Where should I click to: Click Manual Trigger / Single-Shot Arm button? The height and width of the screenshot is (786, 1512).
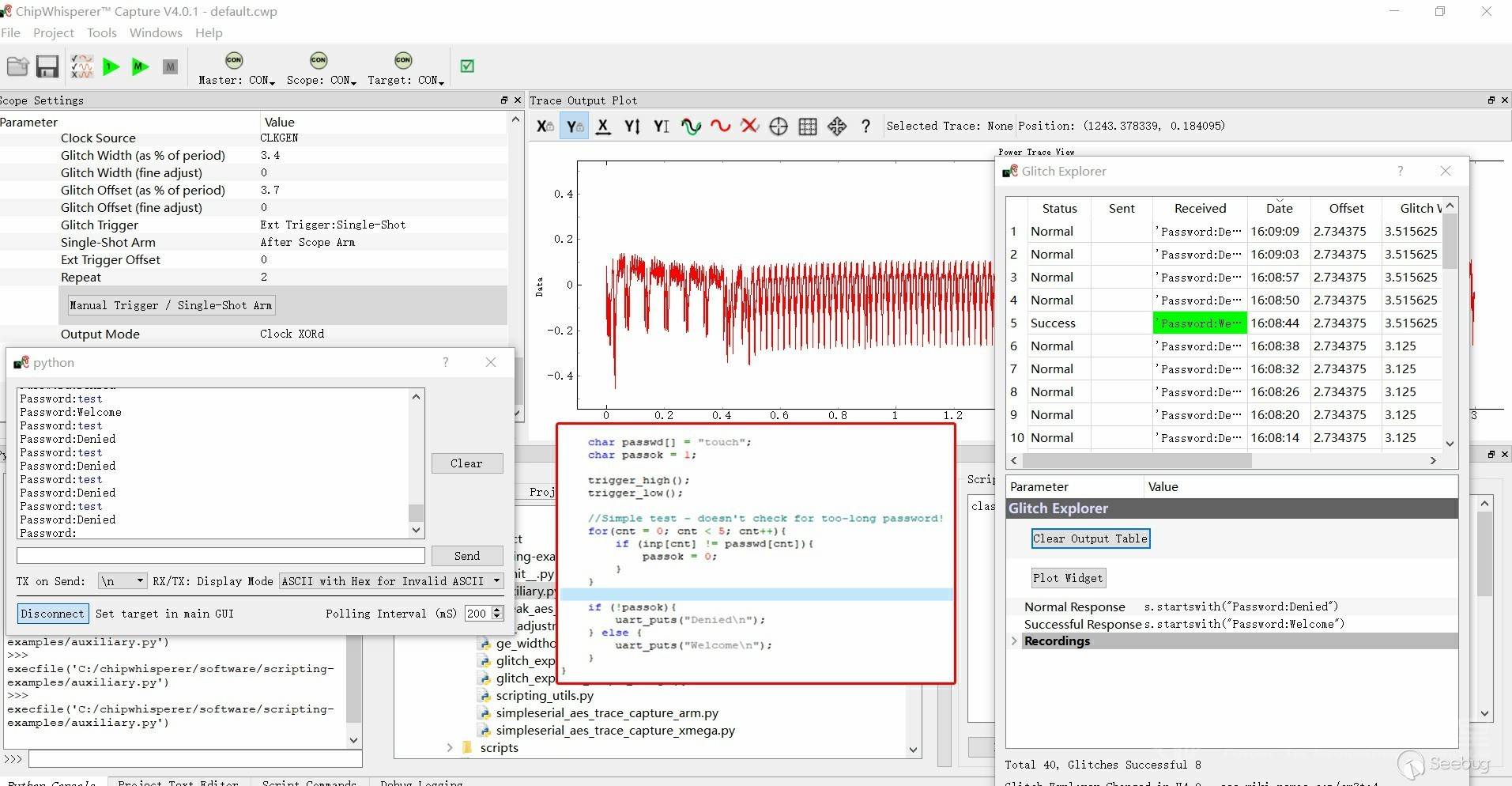171,305
